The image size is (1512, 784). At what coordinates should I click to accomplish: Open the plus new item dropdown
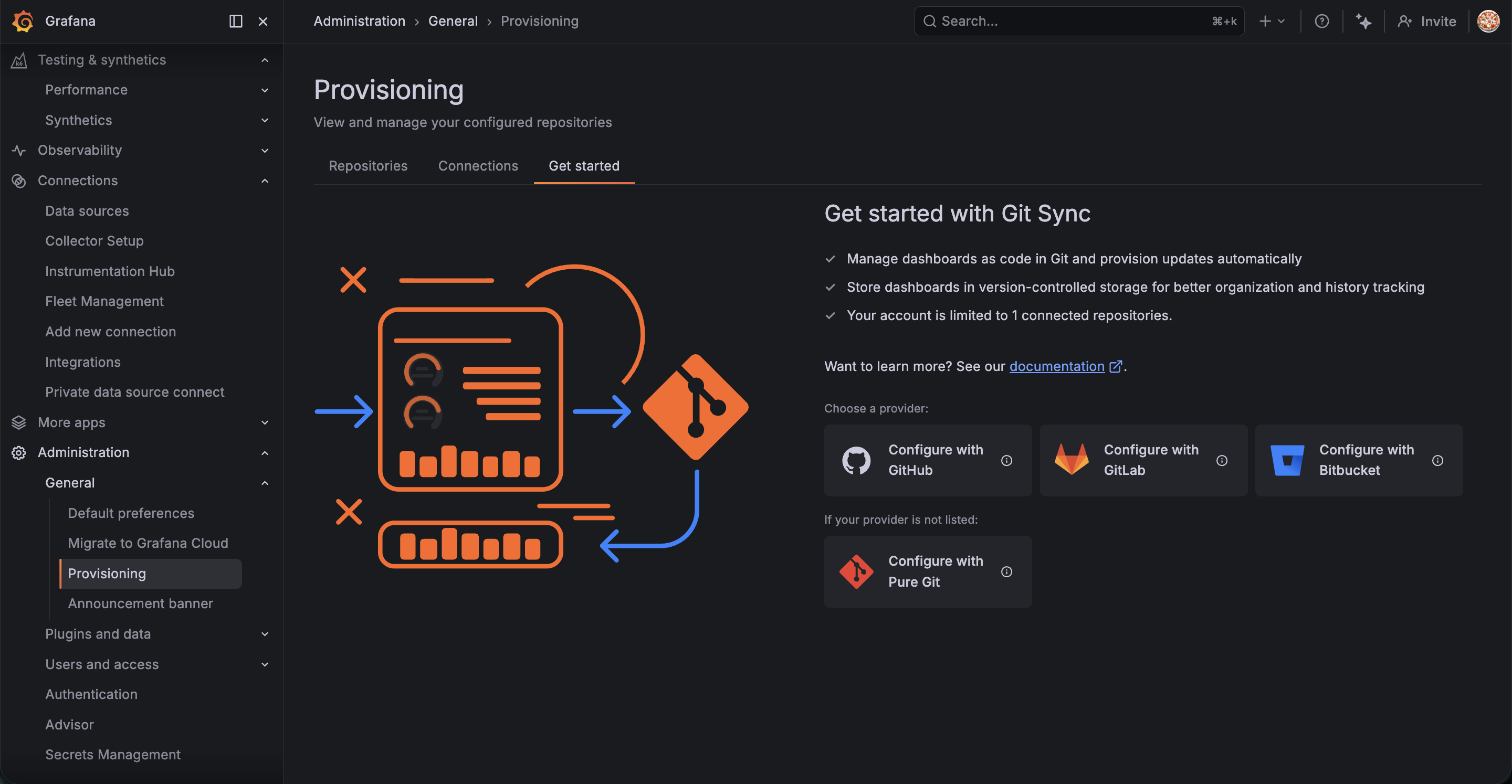tap(1272, 21)
